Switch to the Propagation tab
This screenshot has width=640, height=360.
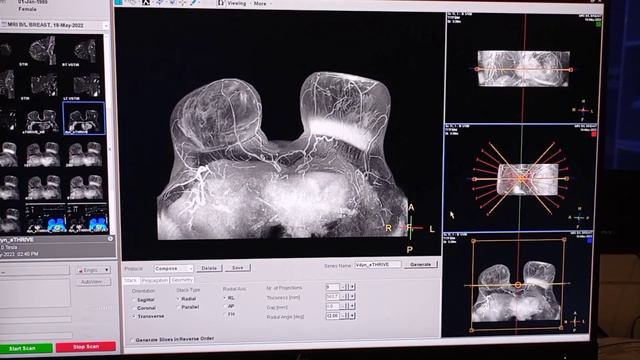(155, 280)
